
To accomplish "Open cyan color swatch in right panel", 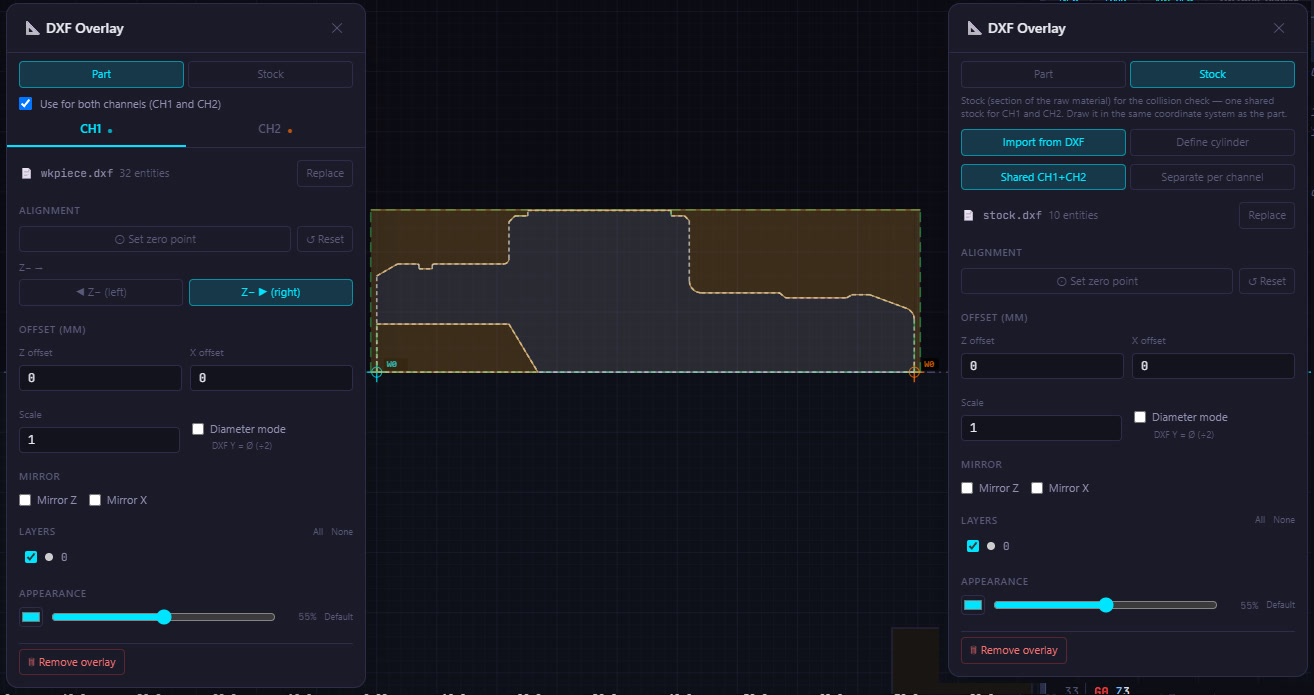I will 973,605.
